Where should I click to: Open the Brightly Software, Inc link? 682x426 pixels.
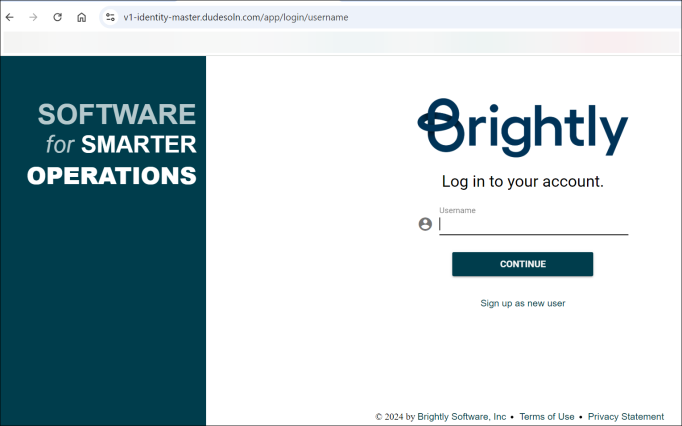pos(461,416)
